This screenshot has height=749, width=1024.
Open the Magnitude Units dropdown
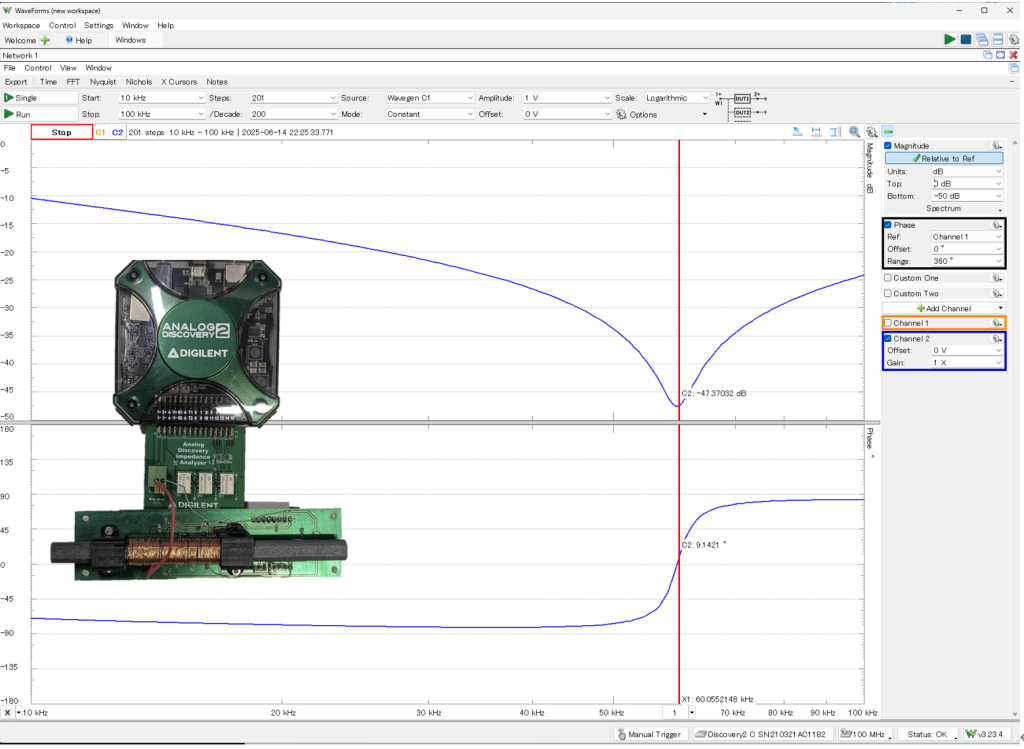[x=967, y=172]
